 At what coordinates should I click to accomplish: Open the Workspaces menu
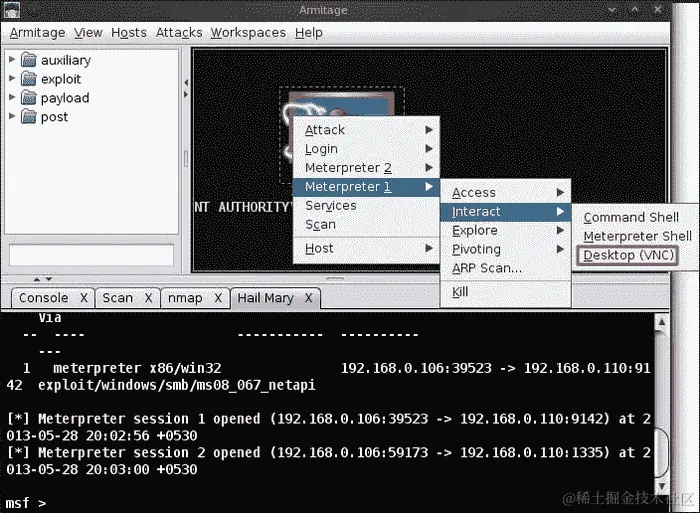tap(248, 33)
